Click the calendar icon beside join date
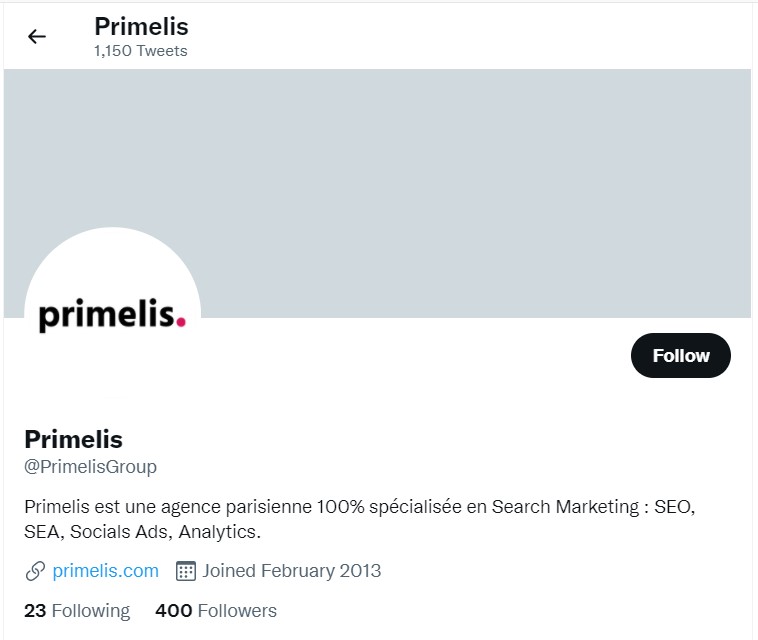758x640 pixels. tap(186, 571)
